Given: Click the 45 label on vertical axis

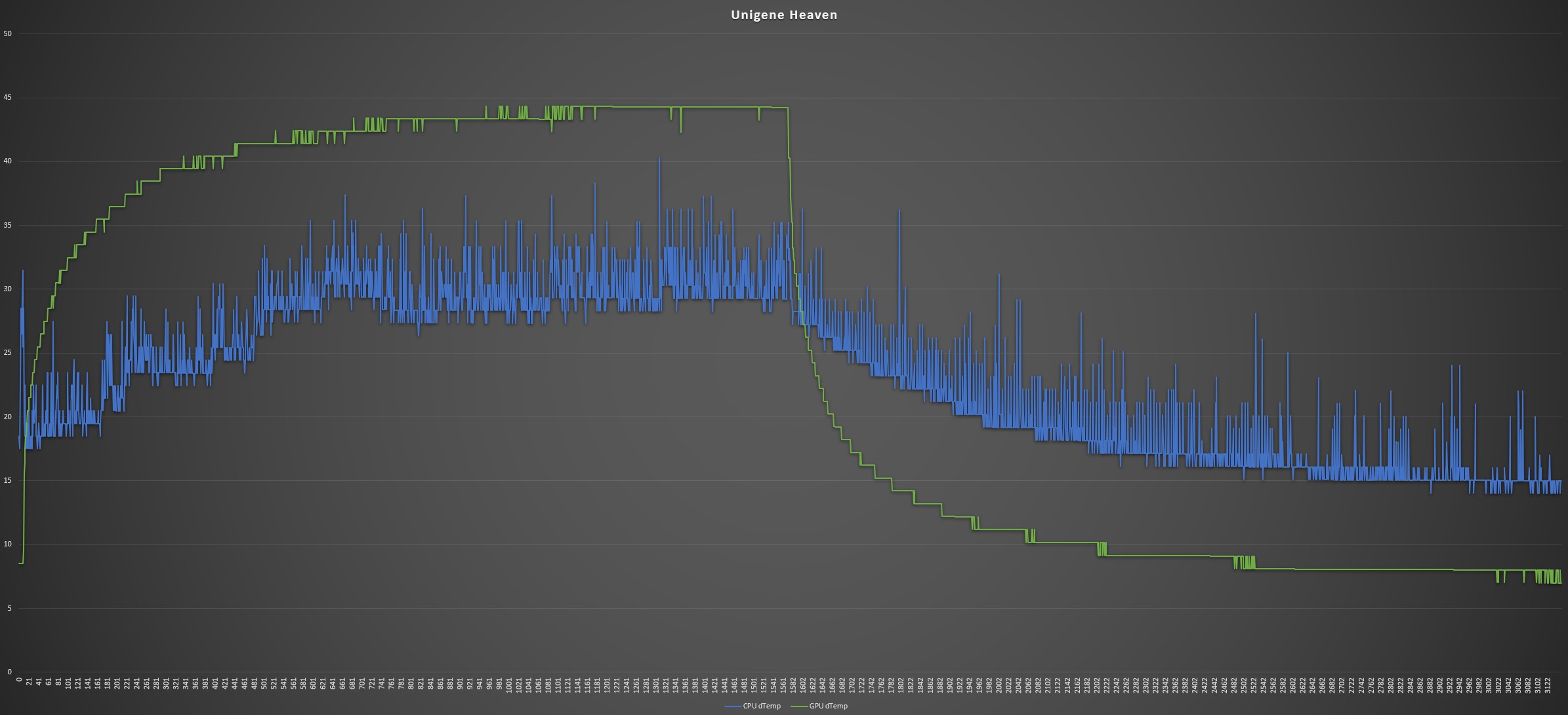Looking at the screenshot, I should tap(8, 98).
